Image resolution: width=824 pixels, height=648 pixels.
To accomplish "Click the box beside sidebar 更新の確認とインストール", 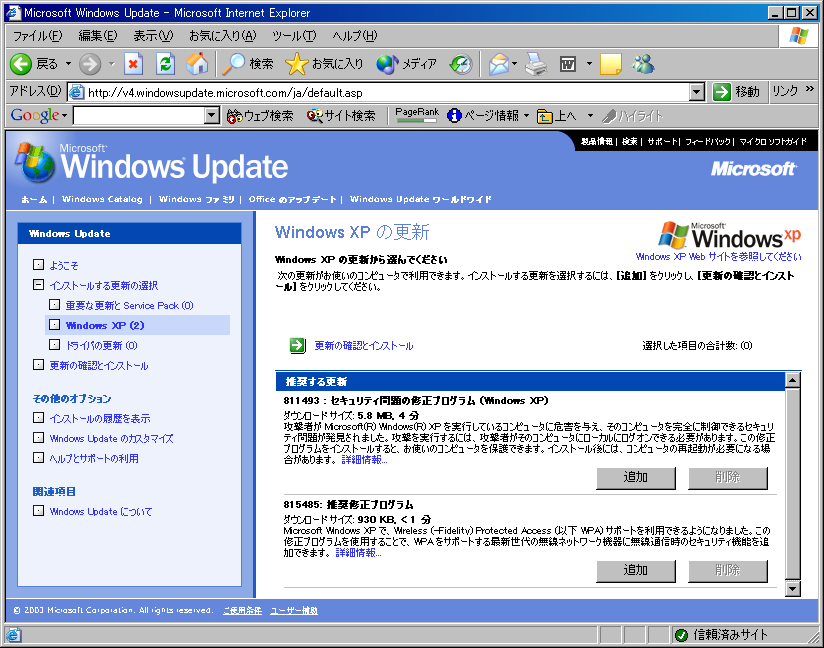I will (38, 364).
